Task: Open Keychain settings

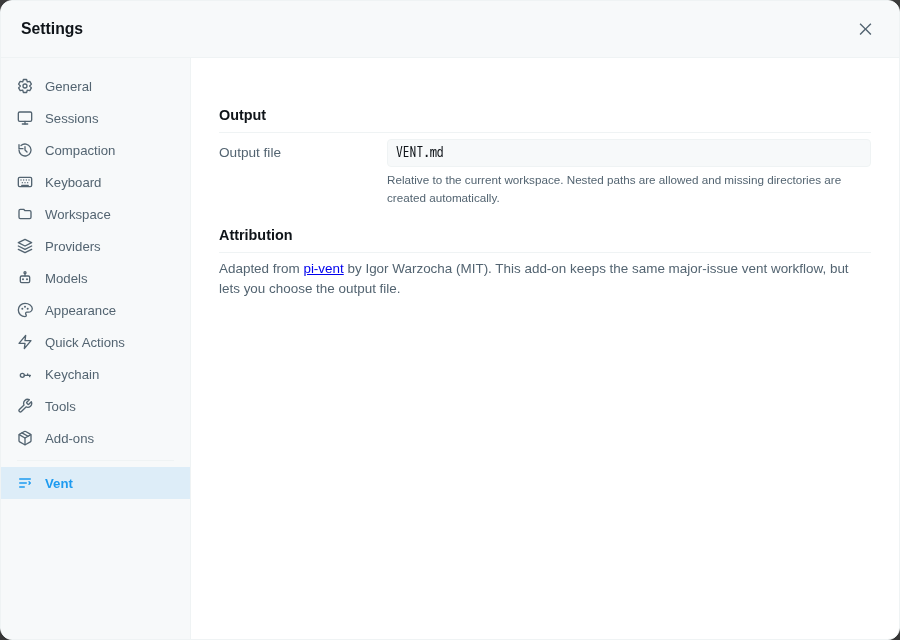Action: tap(95, 375)
